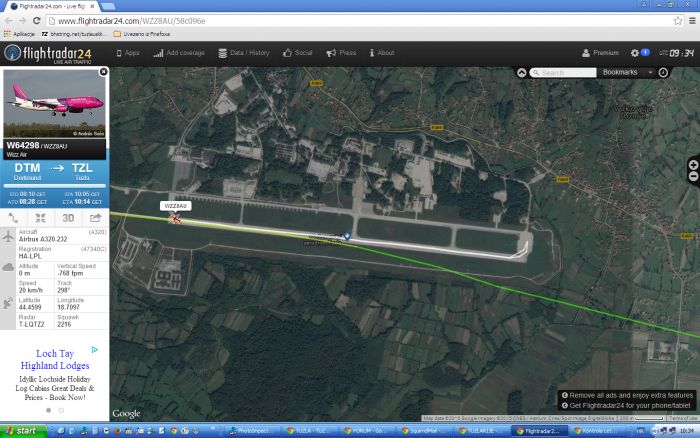Click squawk 2216 value
Image resolution: width=700 pixels, height=438 pixels.
tap(64, 324)
